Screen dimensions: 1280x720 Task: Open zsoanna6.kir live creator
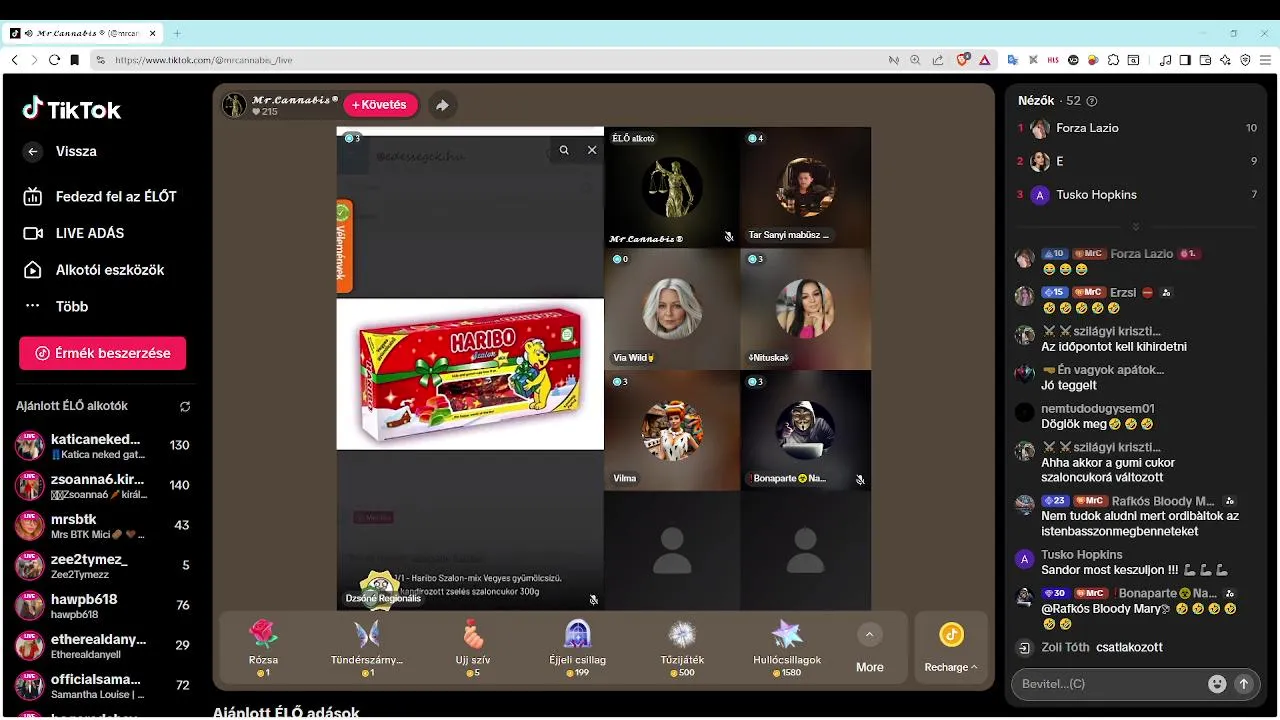(x=102, y=486)
